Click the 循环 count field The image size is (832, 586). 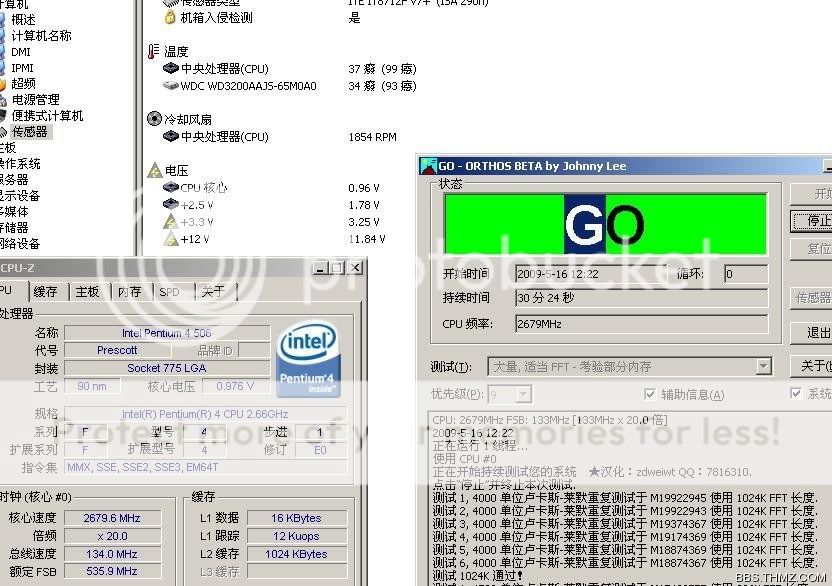click(746, 274)
